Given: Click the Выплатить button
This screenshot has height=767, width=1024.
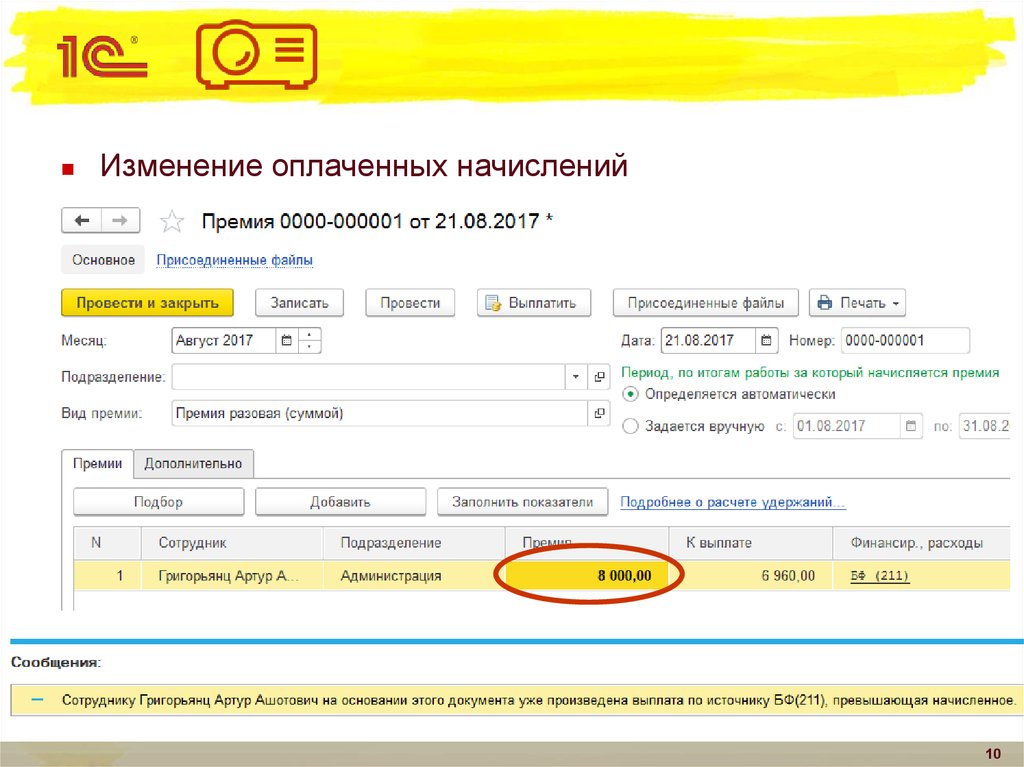Looking at the screenshot, I should (533, 303).
